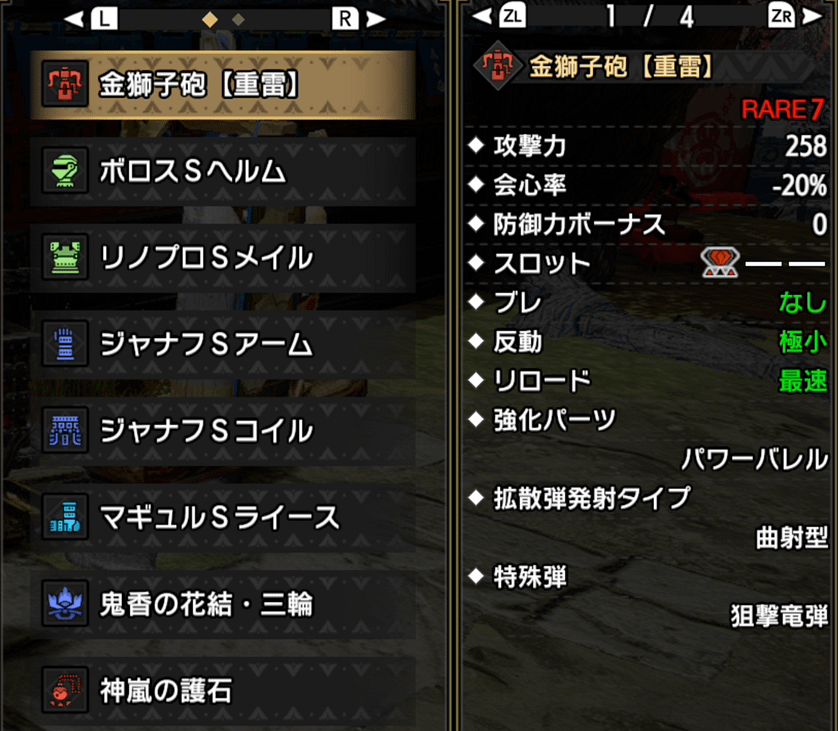Click the heavy bowgun icon for 金獅子砲【重雷】
This screenshot has height=731, width=838.
[x=65, y=84]
